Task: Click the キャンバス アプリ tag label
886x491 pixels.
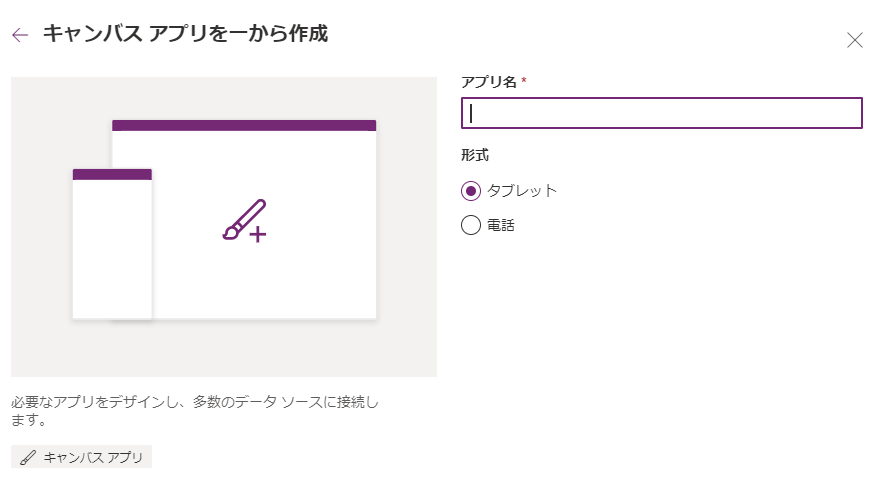Action: (x=92, y=457)
